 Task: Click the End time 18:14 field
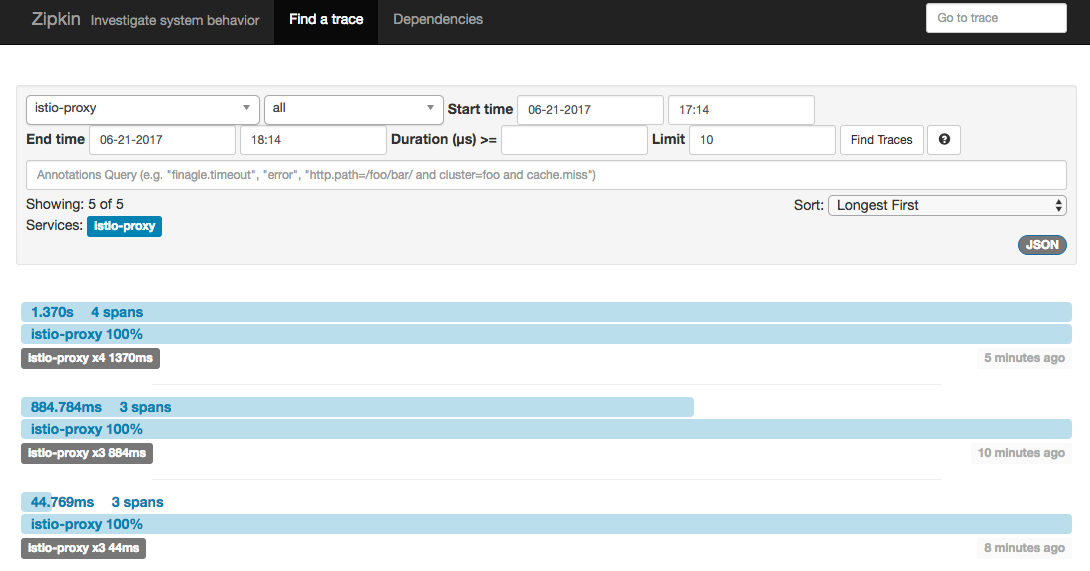313,140
